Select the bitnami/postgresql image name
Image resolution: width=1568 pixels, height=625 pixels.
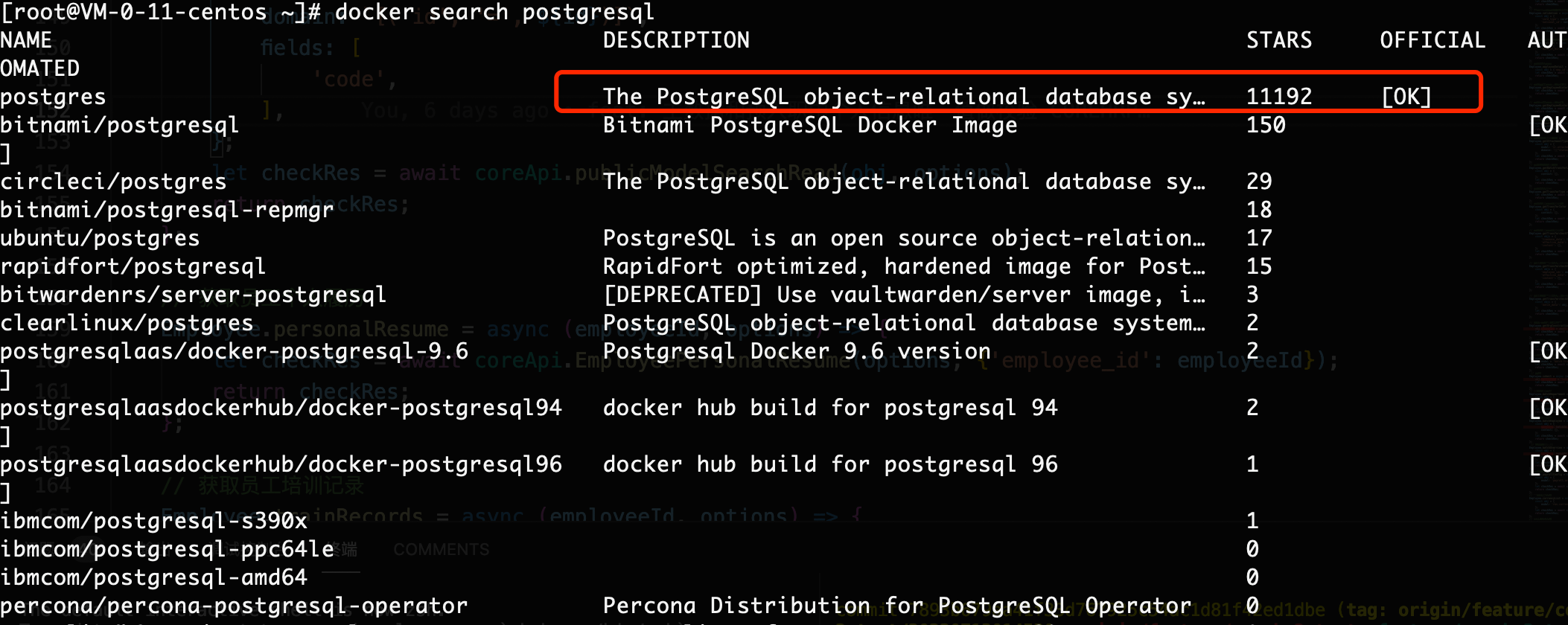(119, 125)
